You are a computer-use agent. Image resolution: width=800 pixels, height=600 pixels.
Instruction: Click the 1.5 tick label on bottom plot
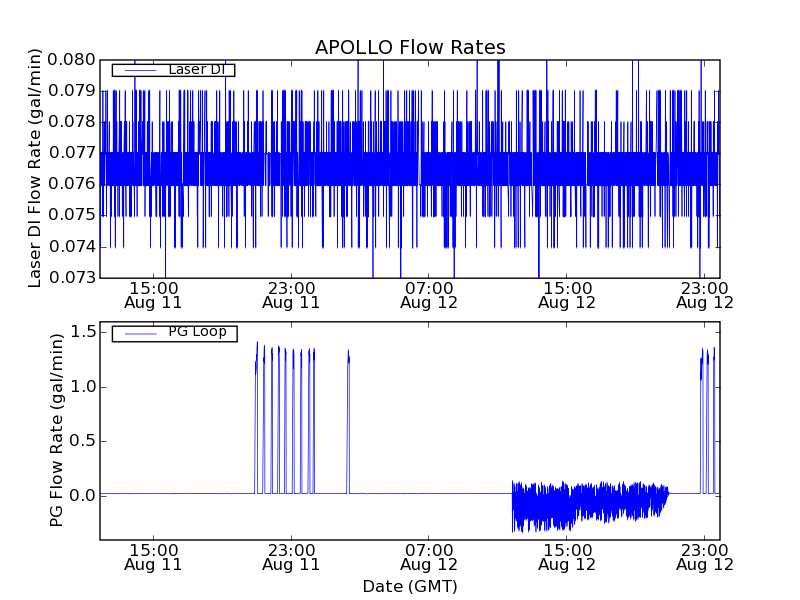[x=84, y=331]
